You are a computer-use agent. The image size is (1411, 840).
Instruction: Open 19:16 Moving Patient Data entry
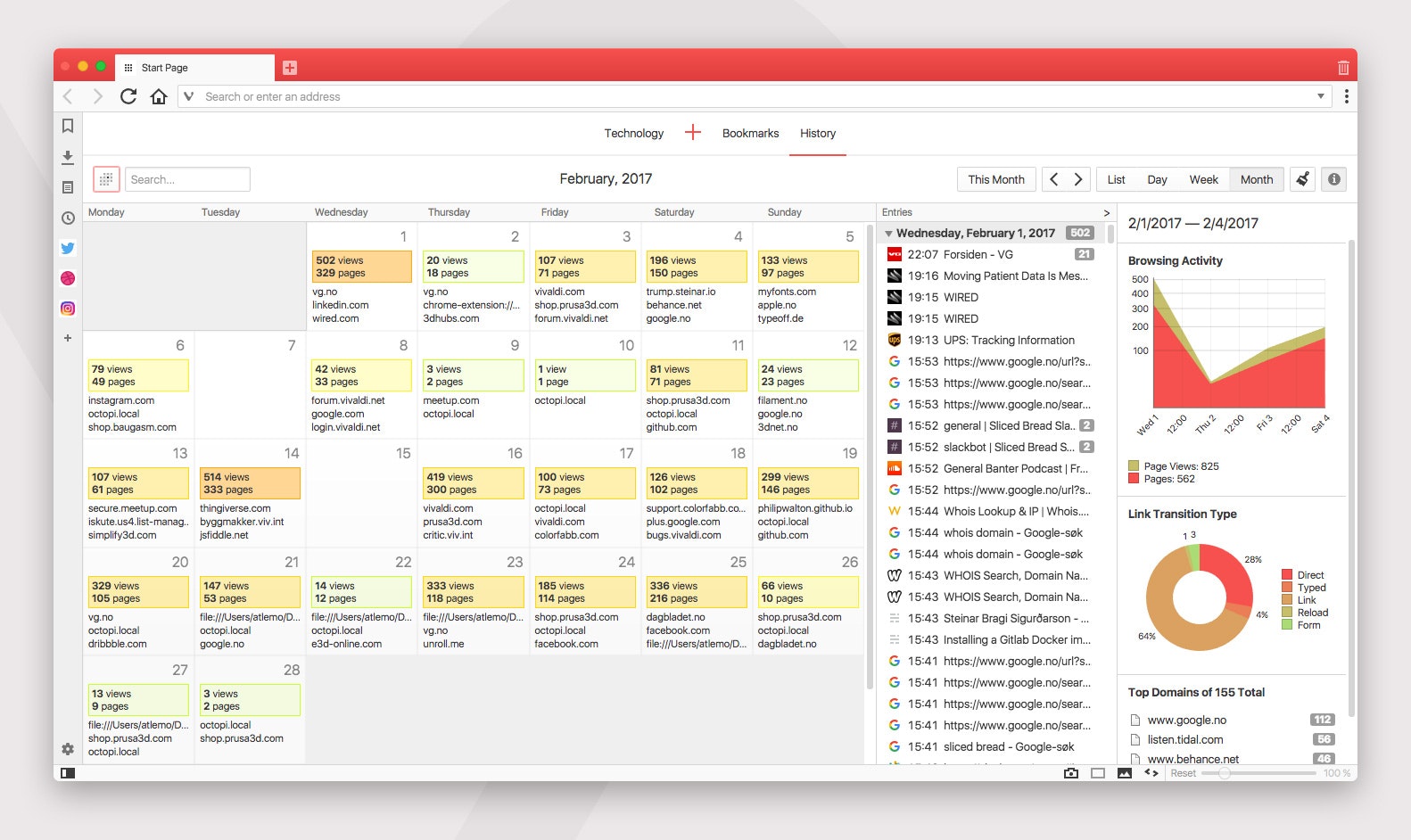tap(990, 276)
